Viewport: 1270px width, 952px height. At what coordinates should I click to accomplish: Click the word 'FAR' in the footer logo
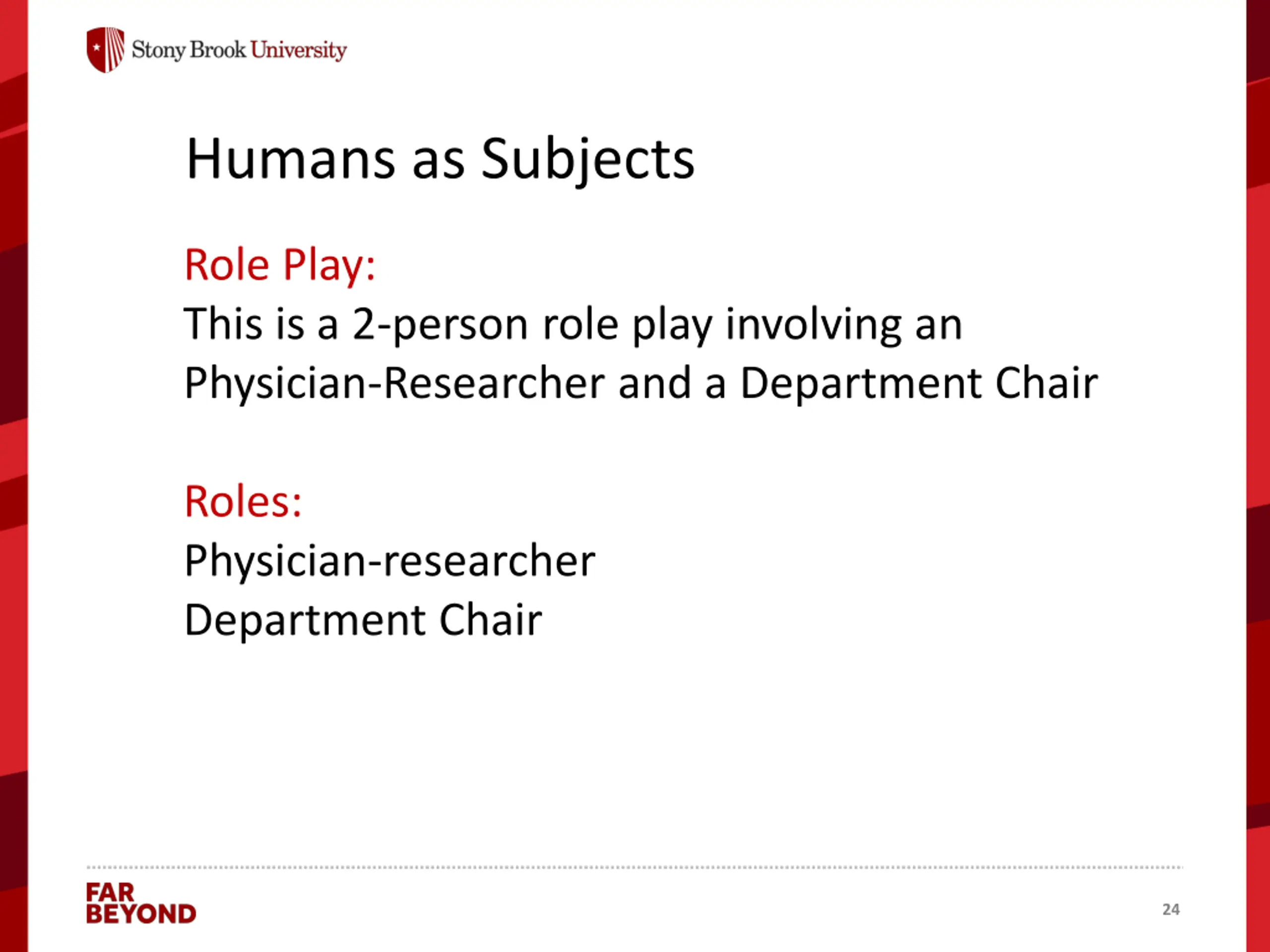(x=110, y=892)
